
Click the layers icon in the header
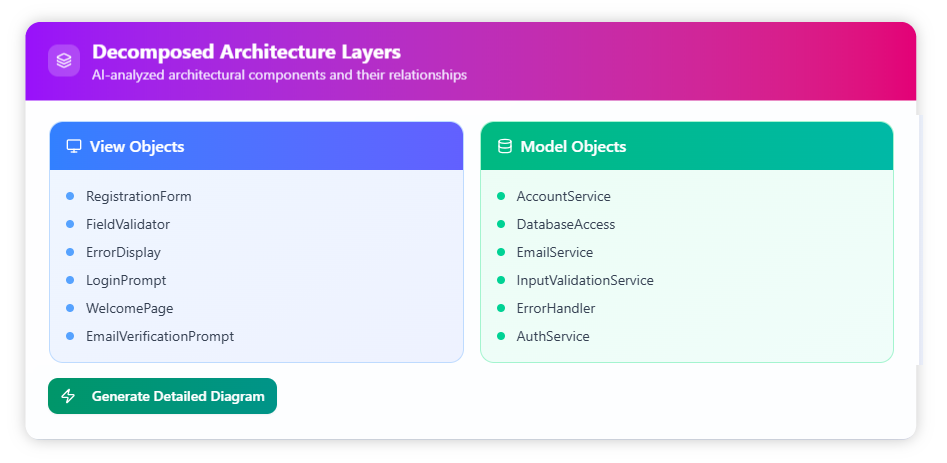click(64, 61)
